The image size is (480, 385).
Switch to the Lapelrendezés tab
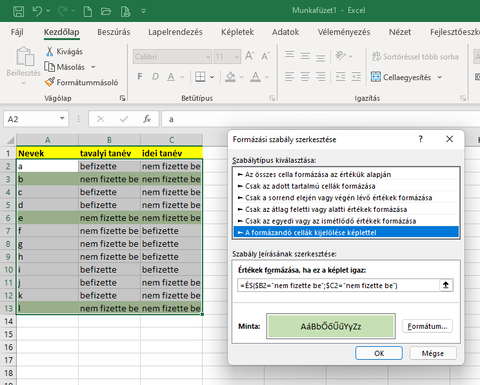click(x=175, y=32)
